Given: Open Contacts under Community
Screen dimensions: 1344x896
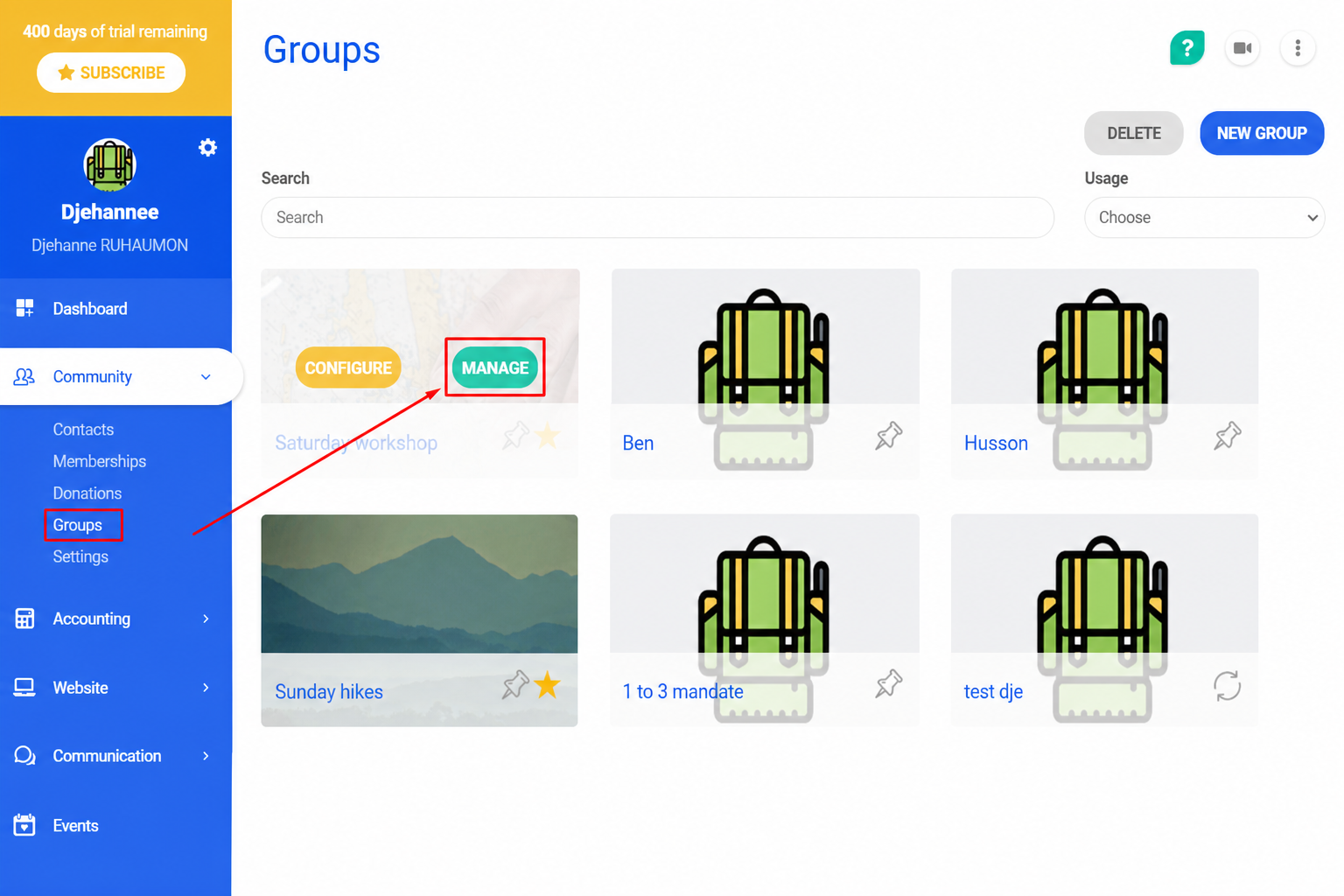Looking at the screenshot, I should coord(83,430).
